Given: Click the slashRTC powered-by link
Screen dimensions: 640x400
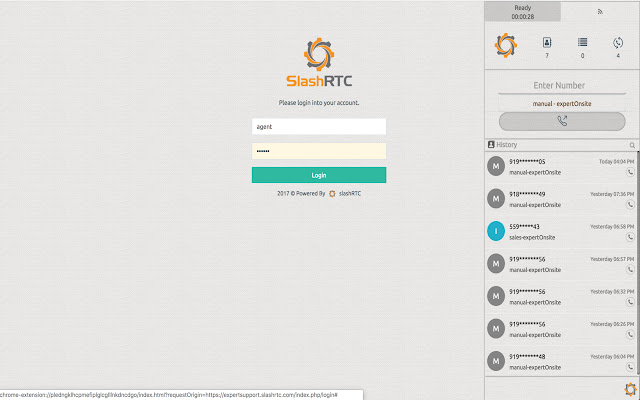Looking at the screenshot, I should [x=349, y=193].
